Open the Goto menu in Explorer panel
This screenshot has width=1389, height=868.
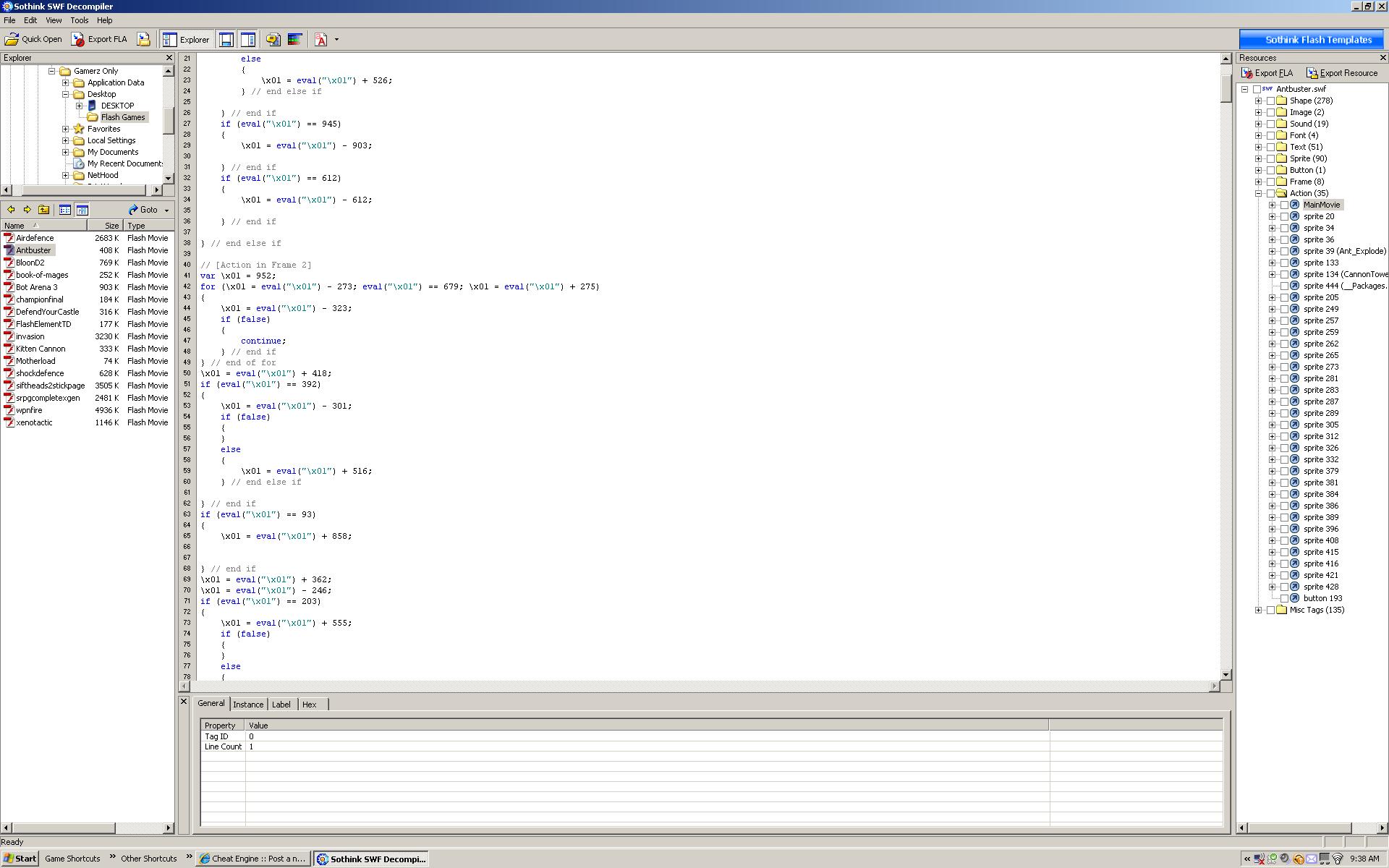click(148, 210)
